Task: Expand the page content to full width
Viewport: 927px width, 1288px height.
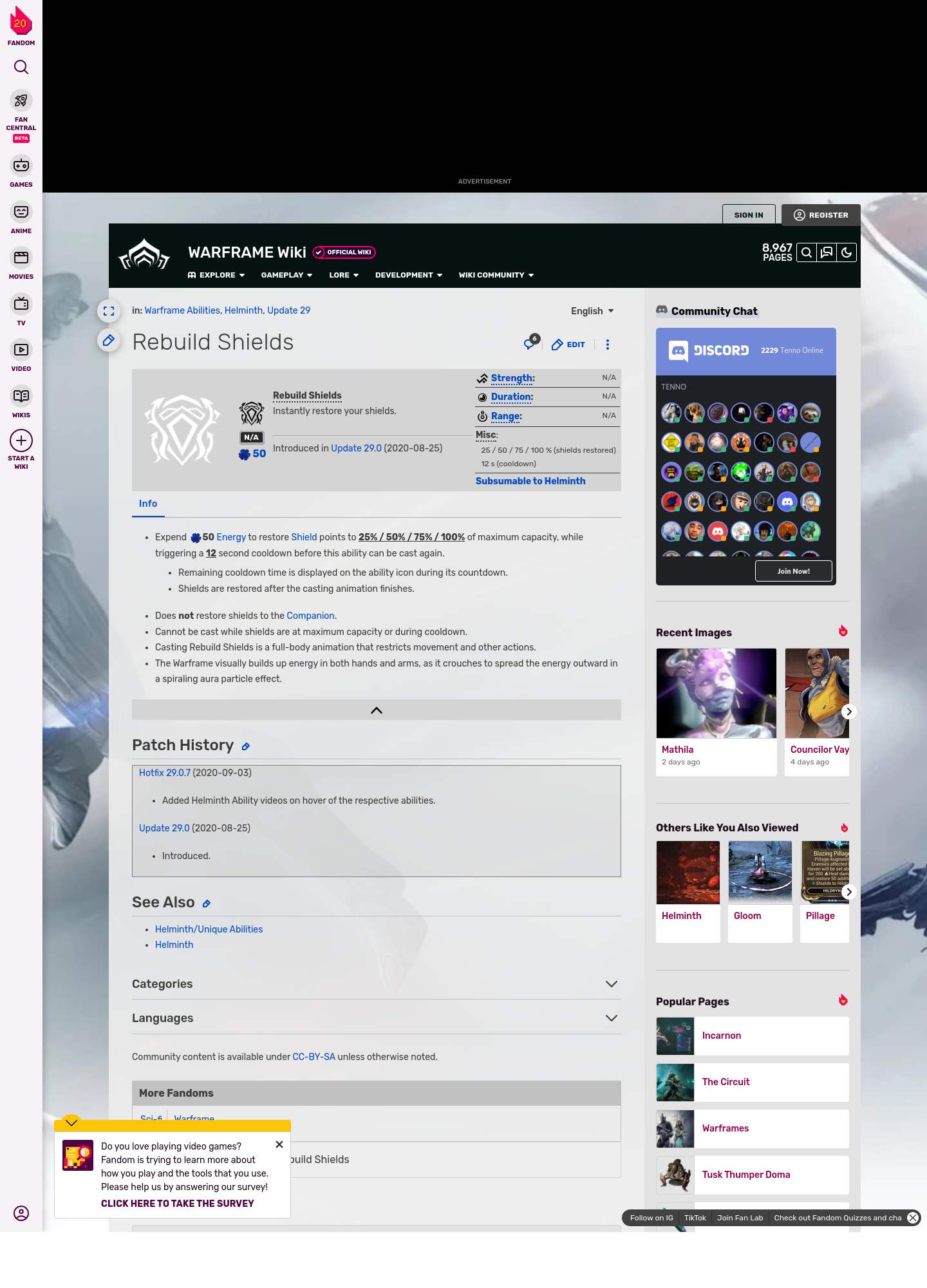Action: (109, 311)
